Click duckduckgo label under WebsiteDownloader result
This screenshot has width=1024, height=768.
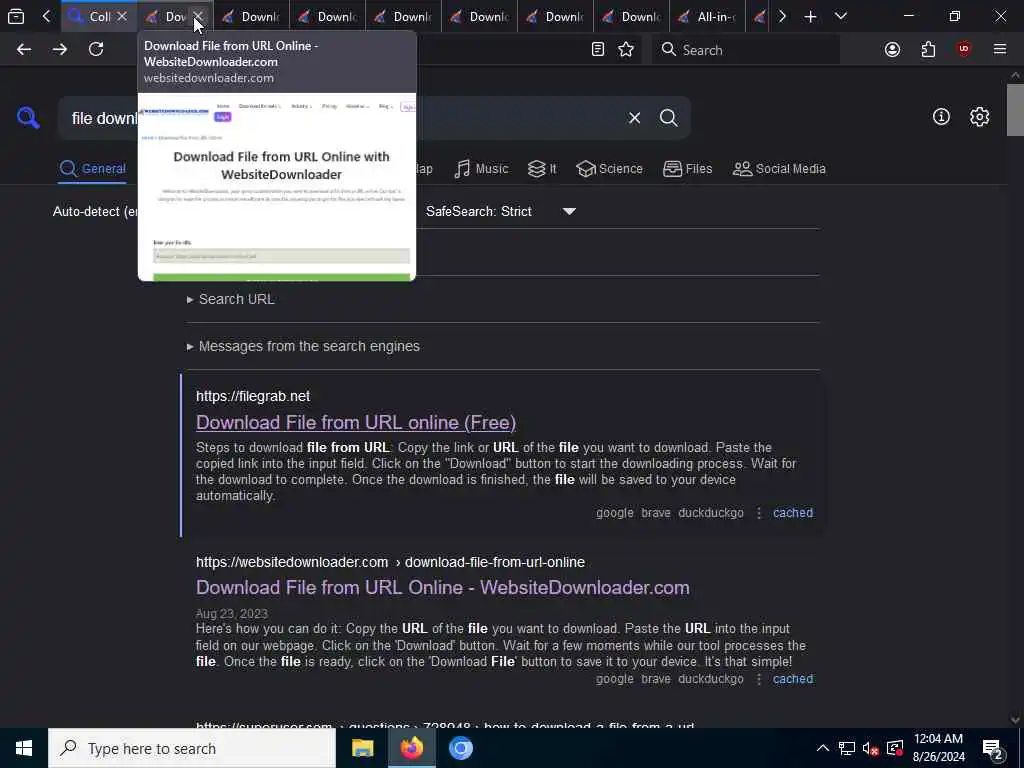click(711, 679)
